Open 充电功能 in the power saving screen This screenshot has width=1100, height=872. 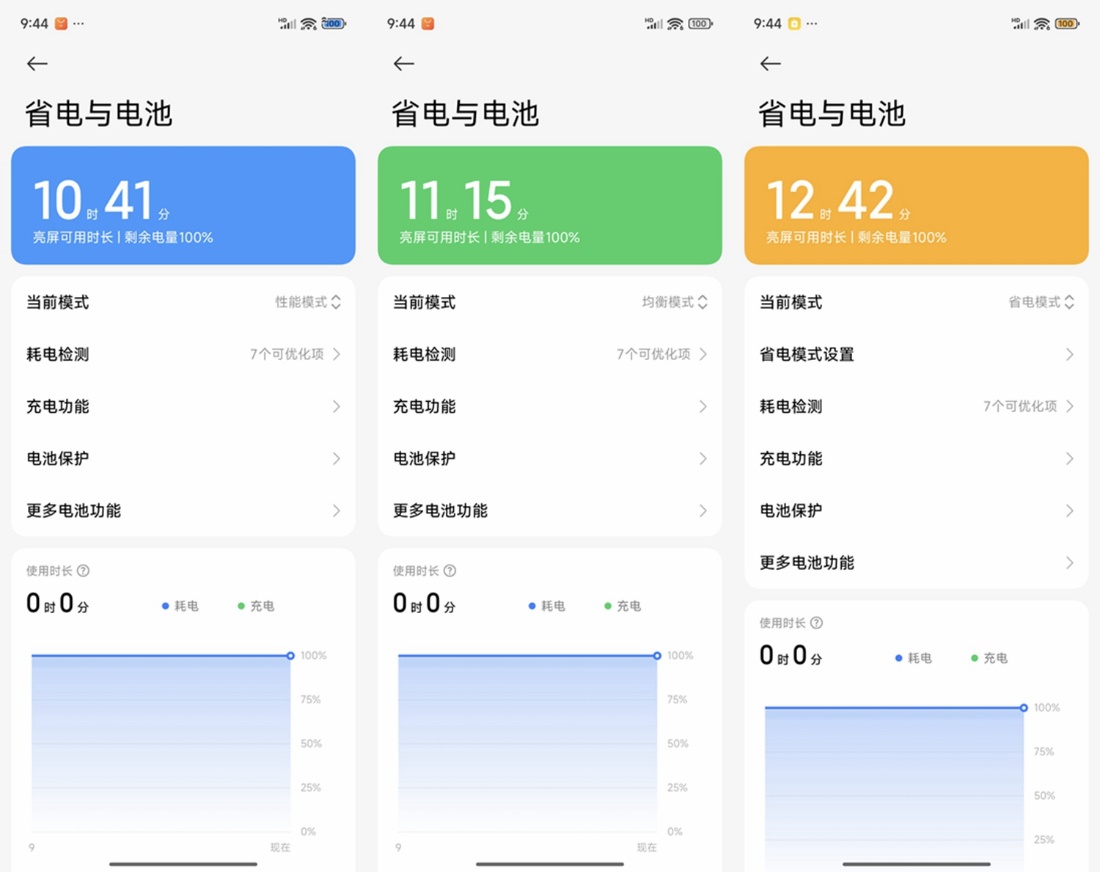pos(916,458)
